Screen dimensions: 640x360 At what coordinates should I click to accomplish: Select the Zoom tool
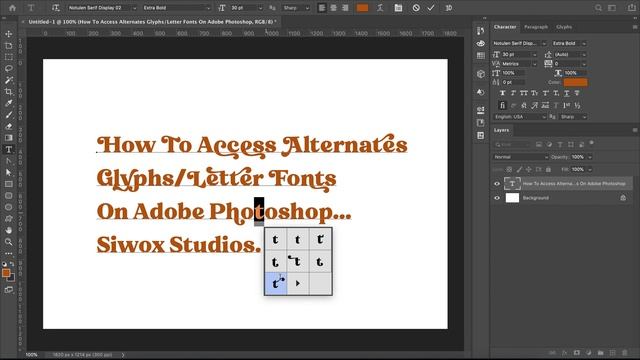click(9, 242)
